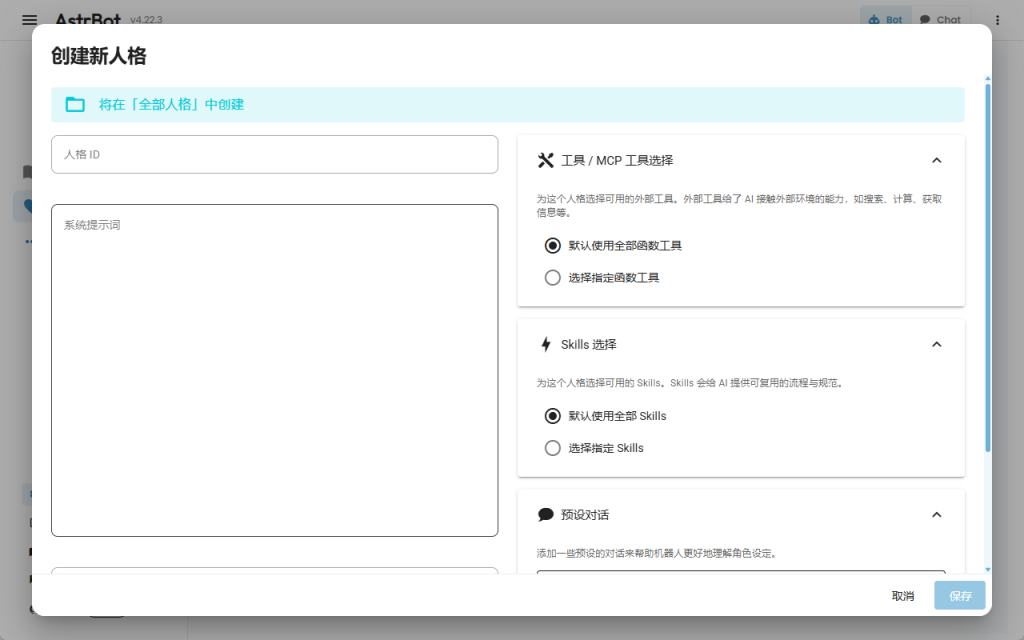The height and width of the screenshot is (640, 1024).
Task: Click the 取消 cancel button
Action: click(x=903, y=596)
